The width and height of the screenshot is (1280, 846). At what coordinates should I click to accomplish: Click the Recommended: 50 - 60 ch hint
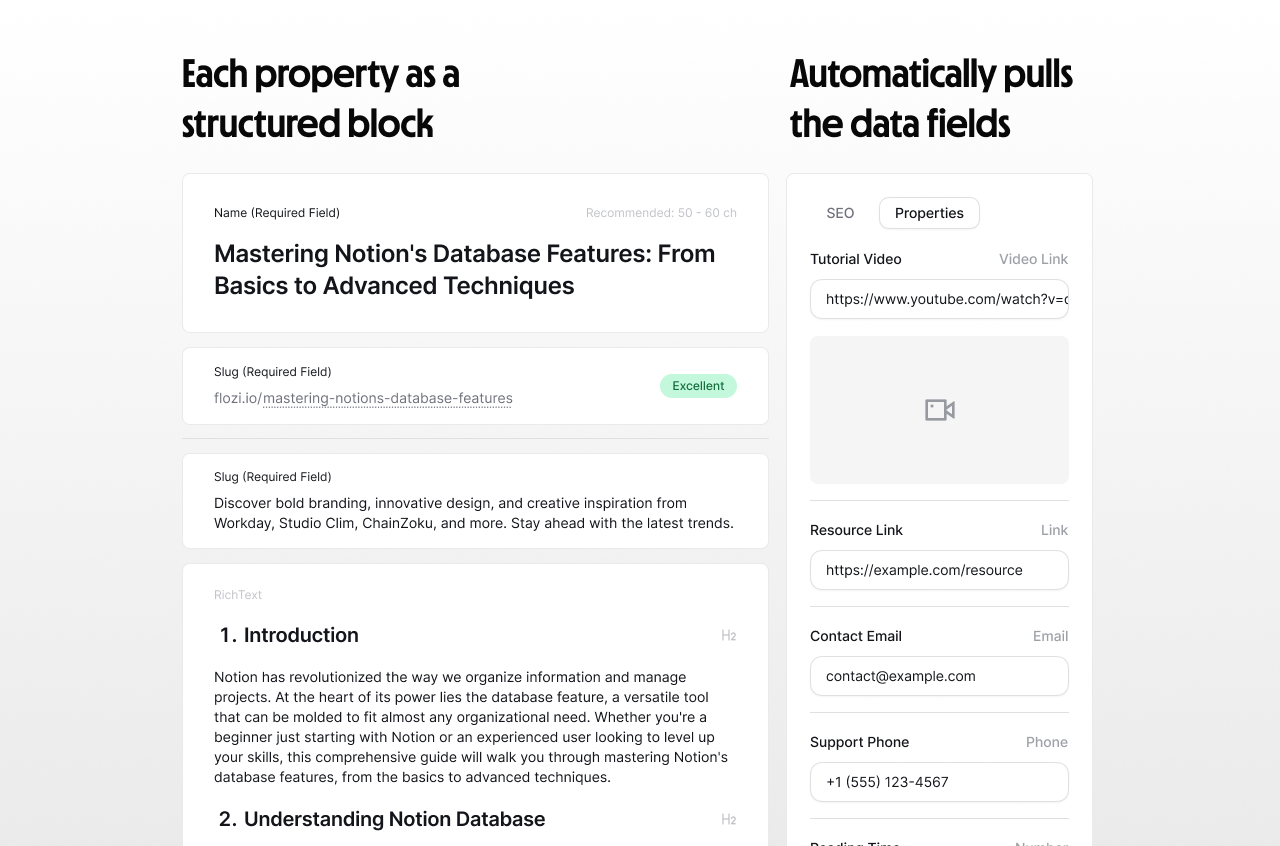click(661, 213)
